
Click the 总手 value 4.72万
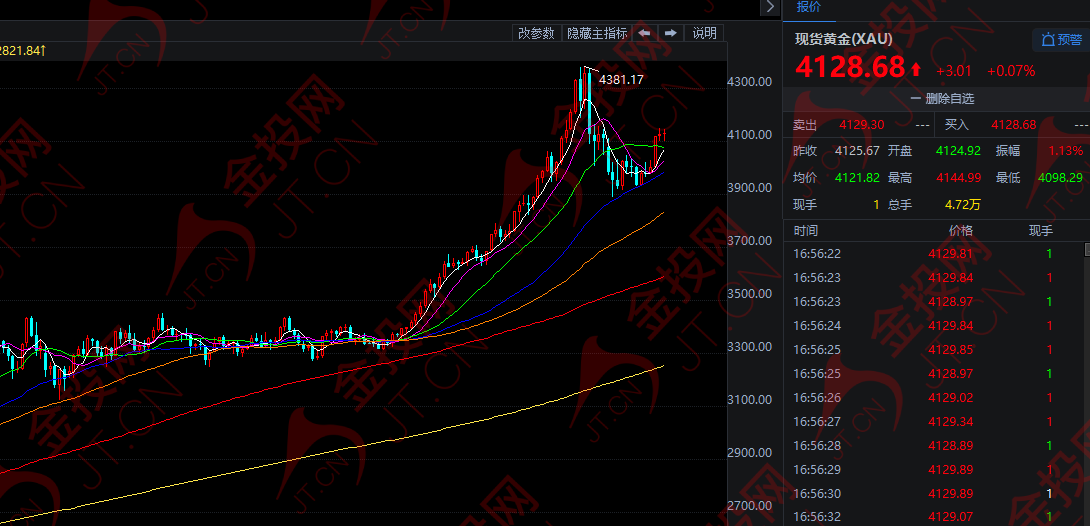(963, 205)
